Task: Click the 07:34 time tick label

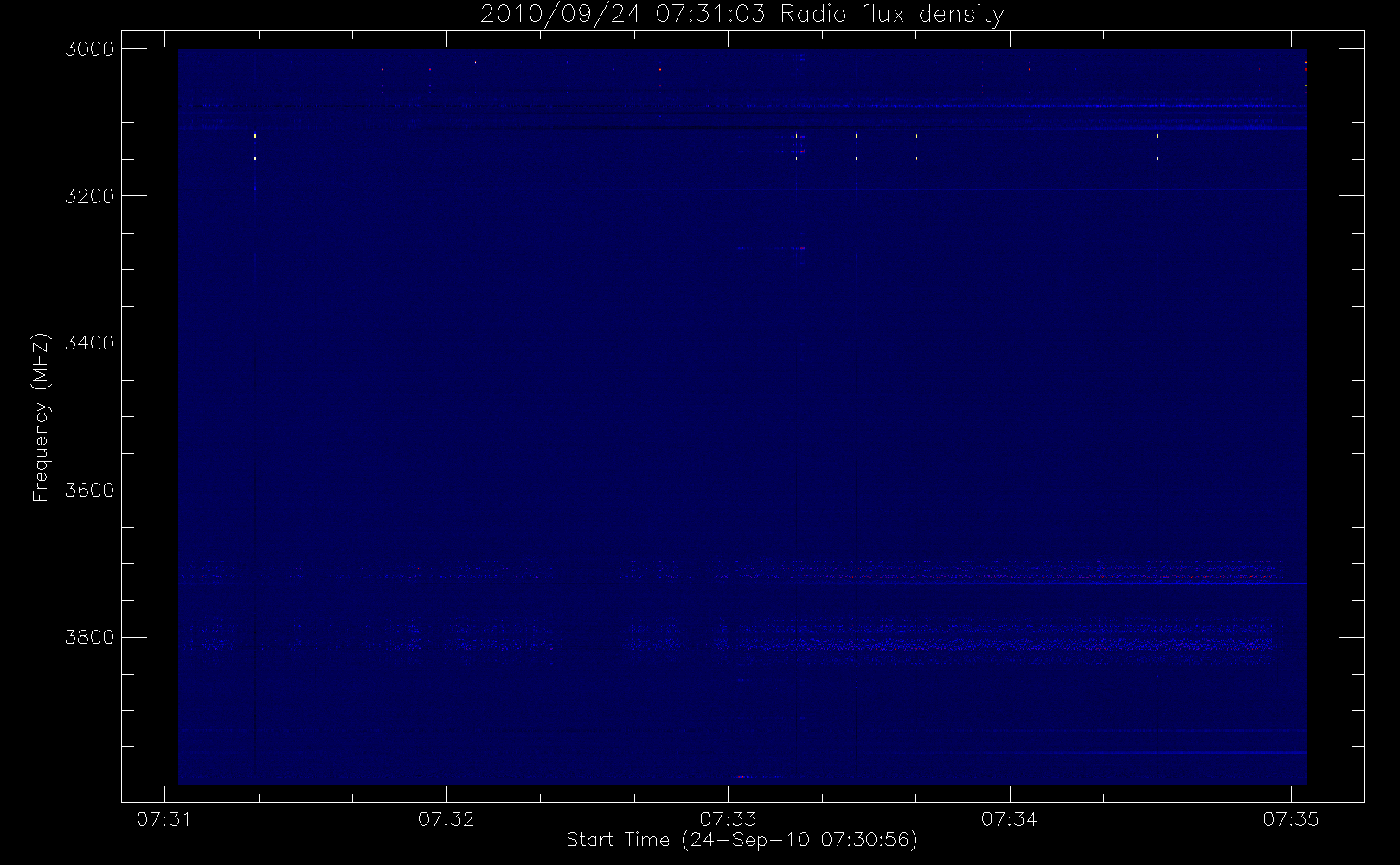Action: [1010, 819]
